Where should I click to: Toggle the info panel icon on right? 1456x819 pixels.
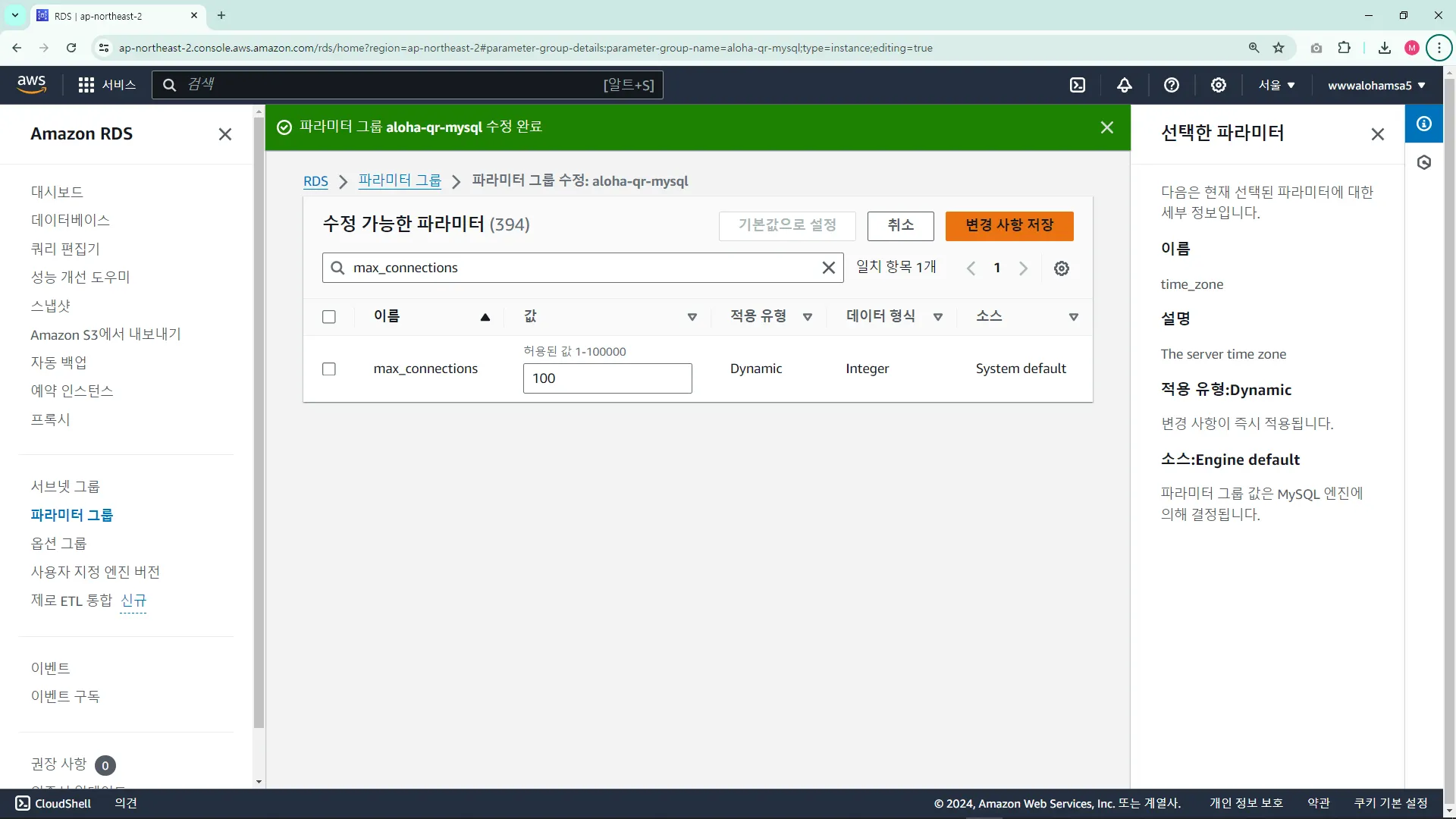click(x=1424, y=124)
